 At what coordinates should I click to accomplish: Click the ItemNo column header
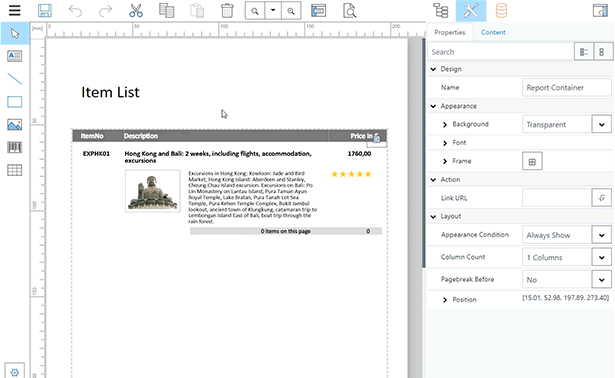click(92, 136)
